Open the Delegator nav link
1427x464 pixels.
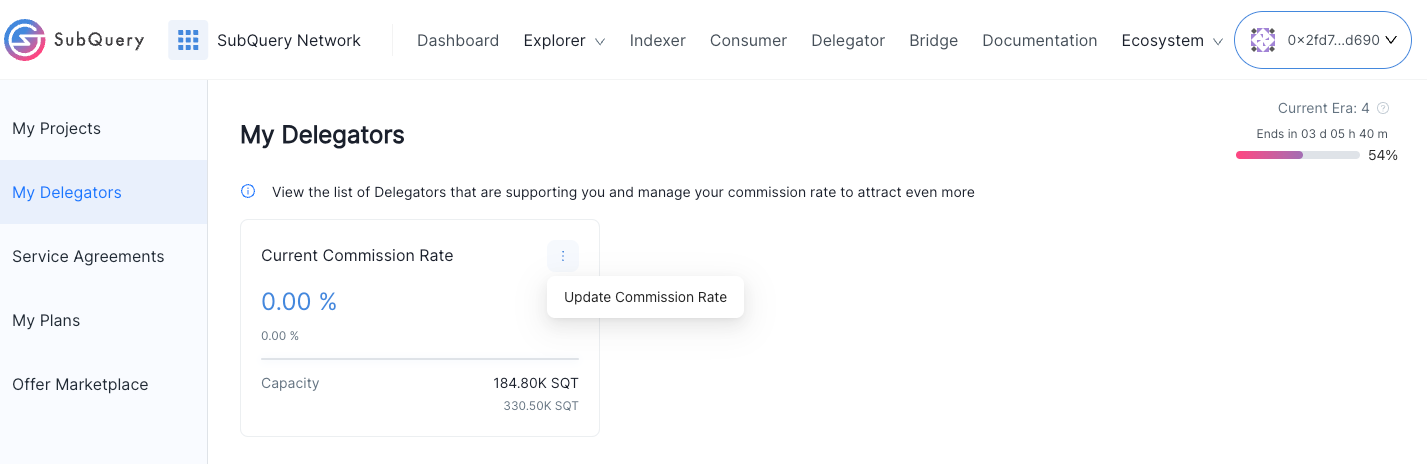848,40
